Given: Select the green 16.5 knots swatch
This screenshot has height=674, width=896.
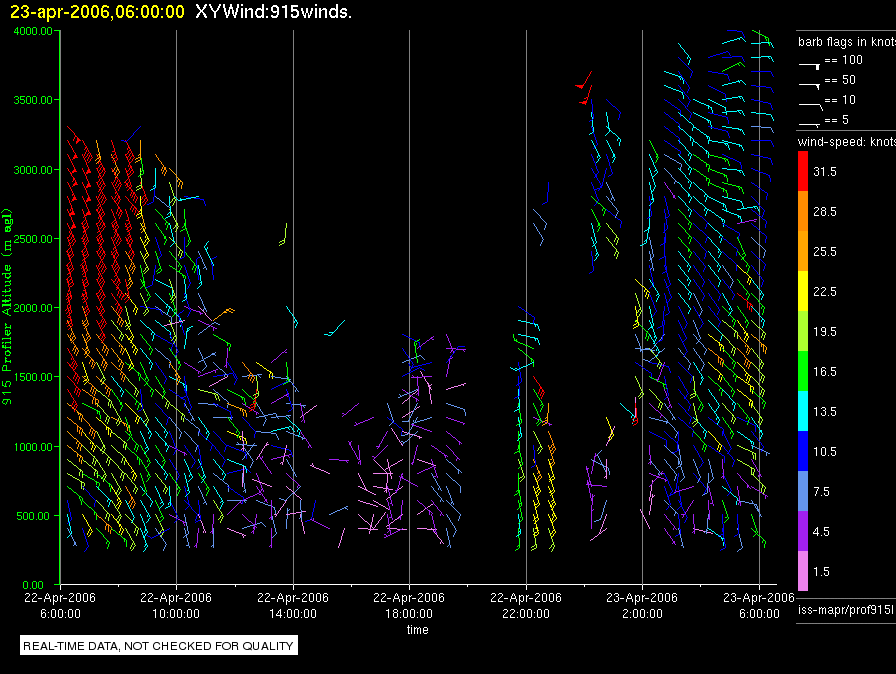Looking at the screenshot, I should (803, 371).
